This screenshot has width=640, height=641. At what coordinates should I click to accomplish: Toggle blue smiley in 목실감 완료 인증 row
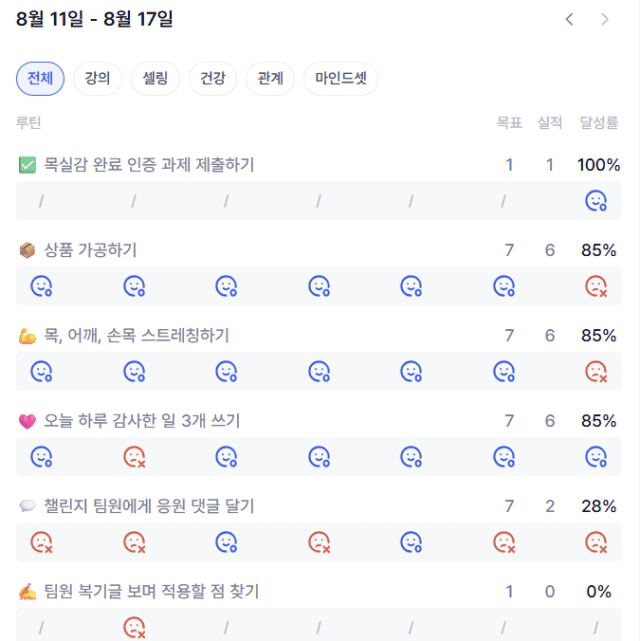coord(596,201)
